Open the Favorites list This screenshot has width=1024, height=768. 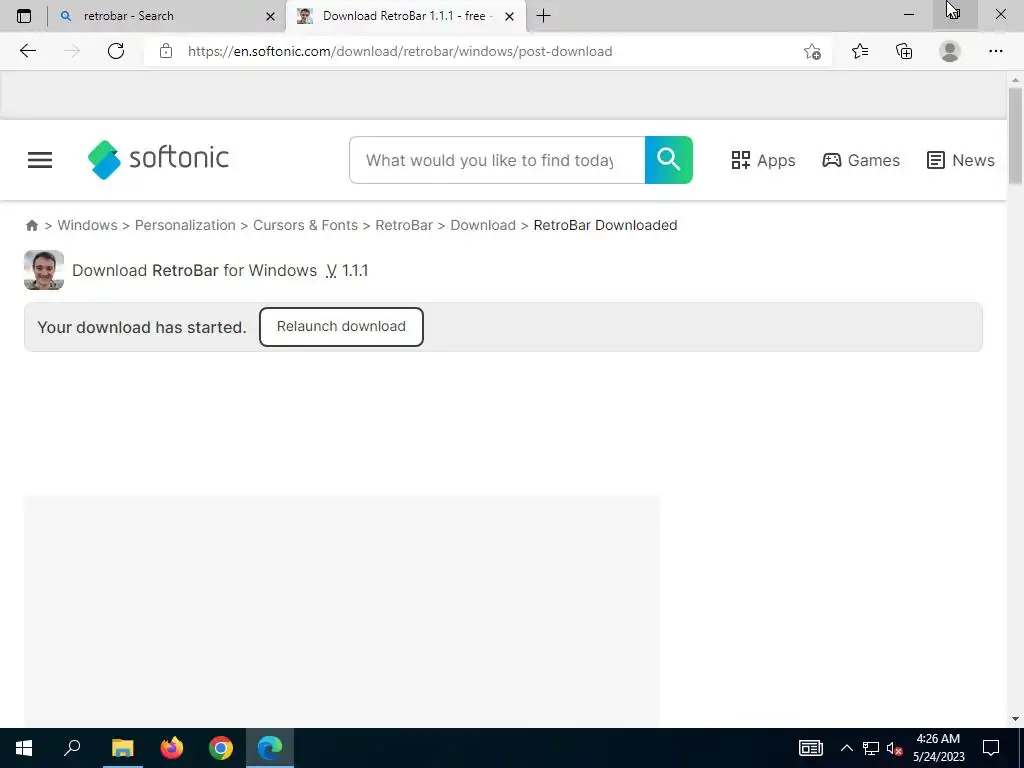point(860,51)
